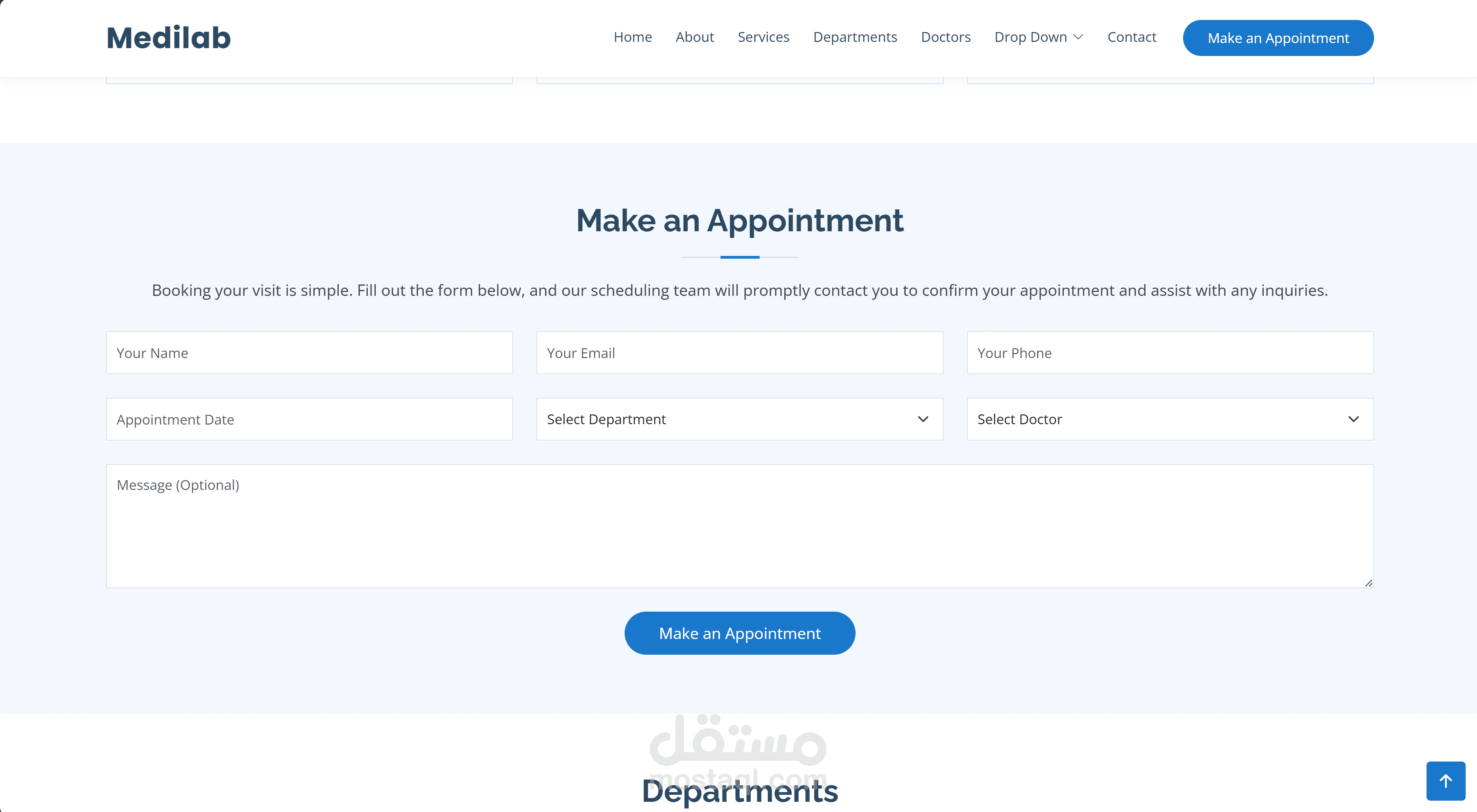Screen dimensions: 1477x812
Task: Click the Medilab logo
Action: (169, 38)
